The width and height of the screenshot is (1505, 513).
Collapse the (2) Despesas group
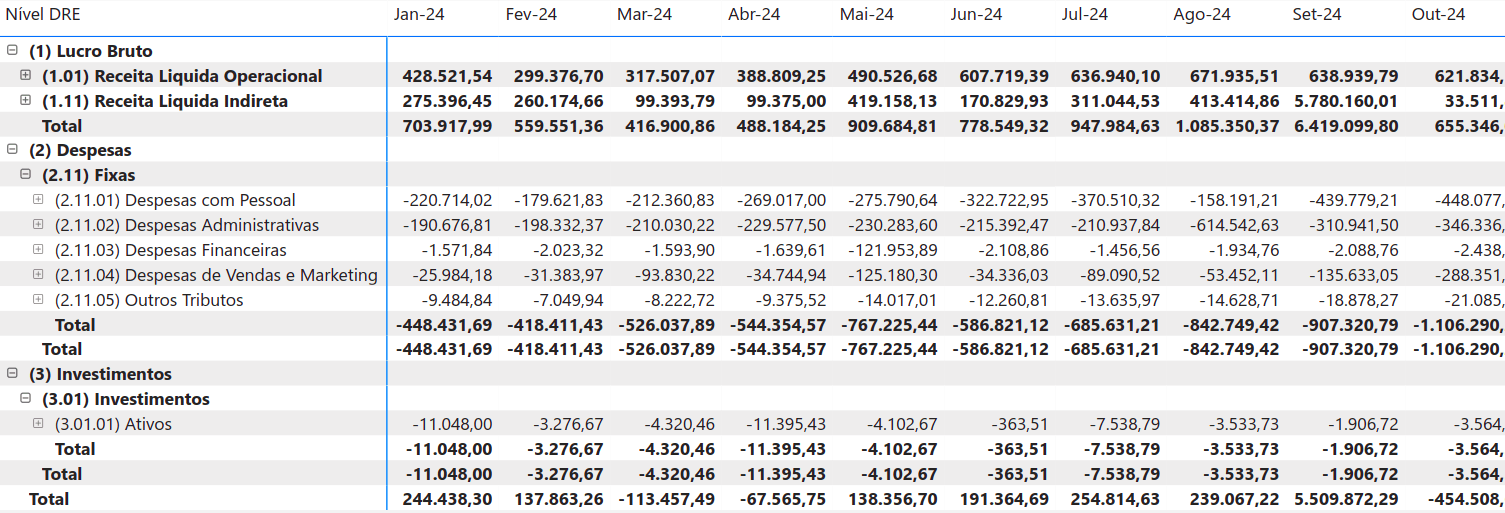pos(12,150)
